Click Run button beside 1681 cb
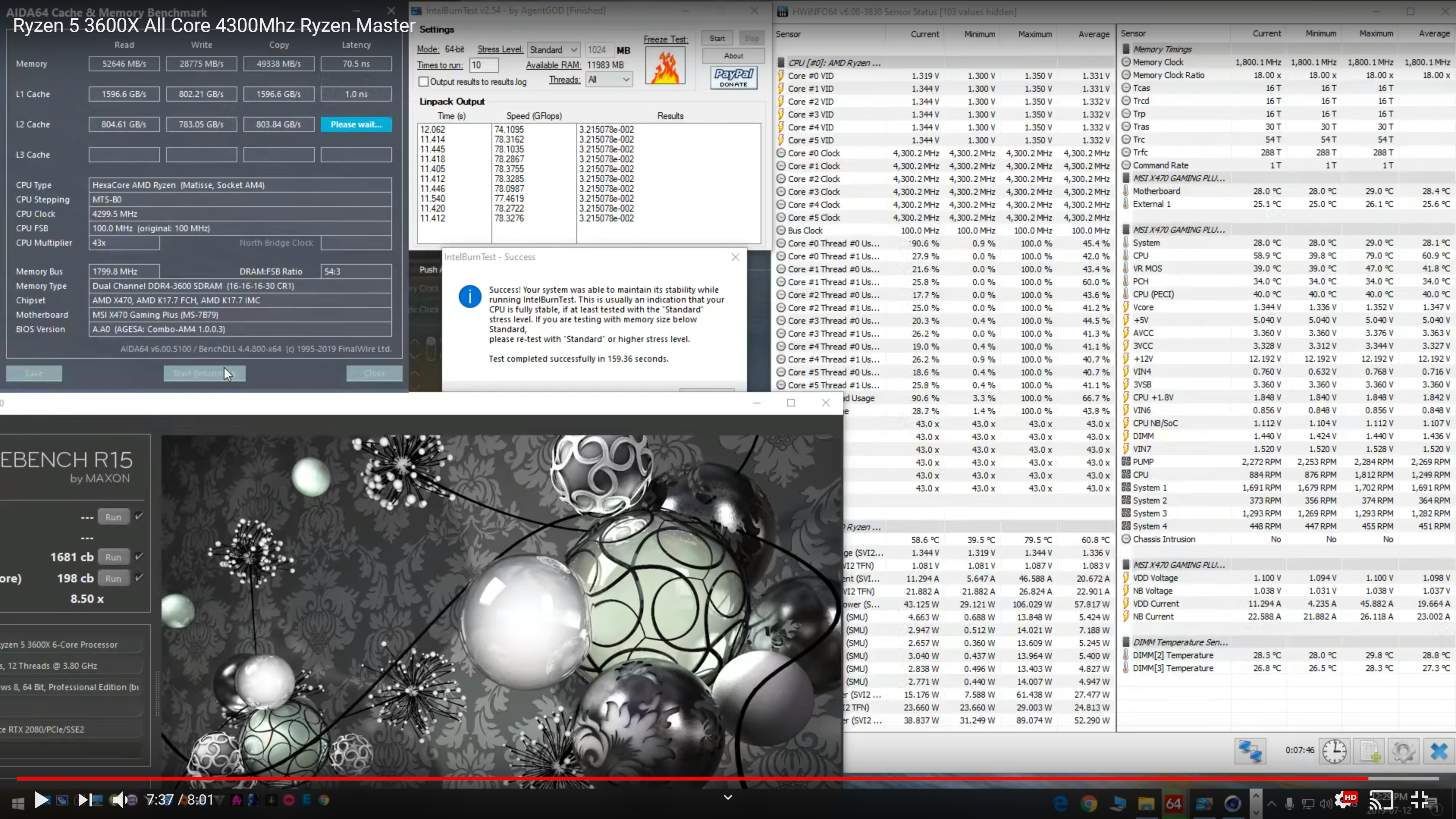This screenshot has width=1456, height=819. point(113,557)
